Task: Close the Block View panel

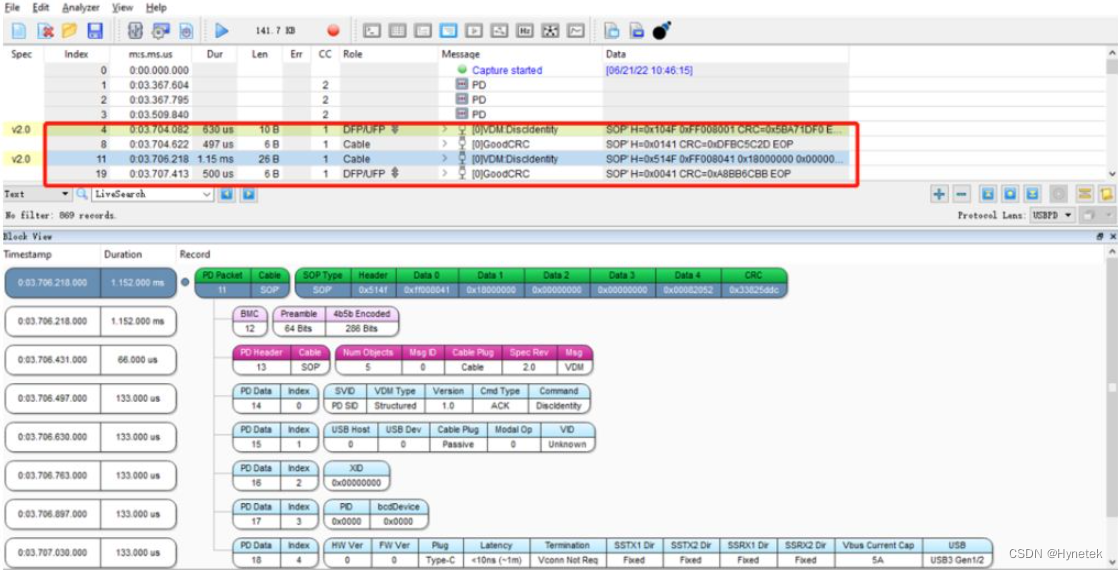Action: tap(1112, 236)
